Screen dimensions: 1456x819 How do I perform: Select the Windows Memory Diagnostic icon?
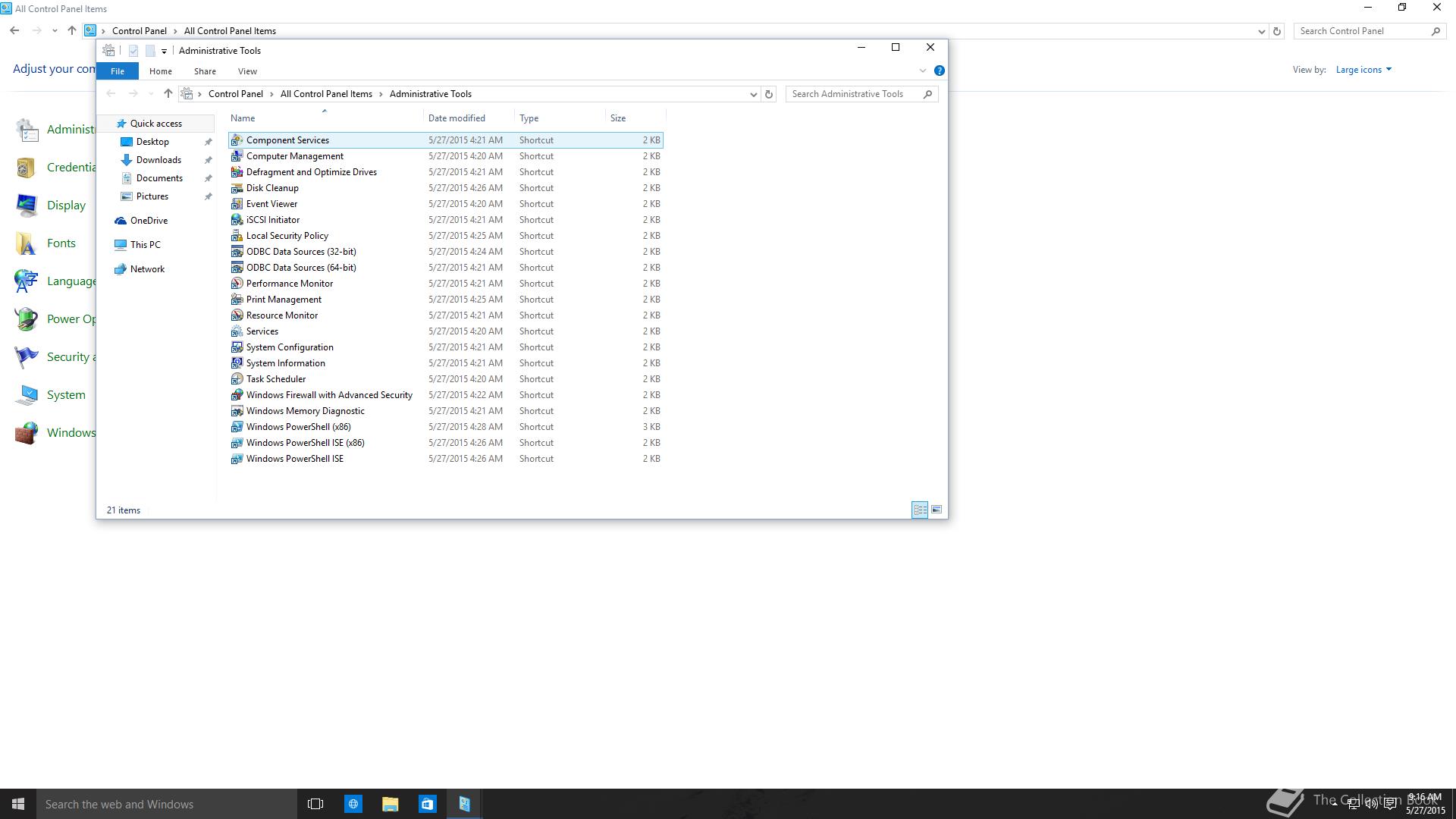coord(237,411)
